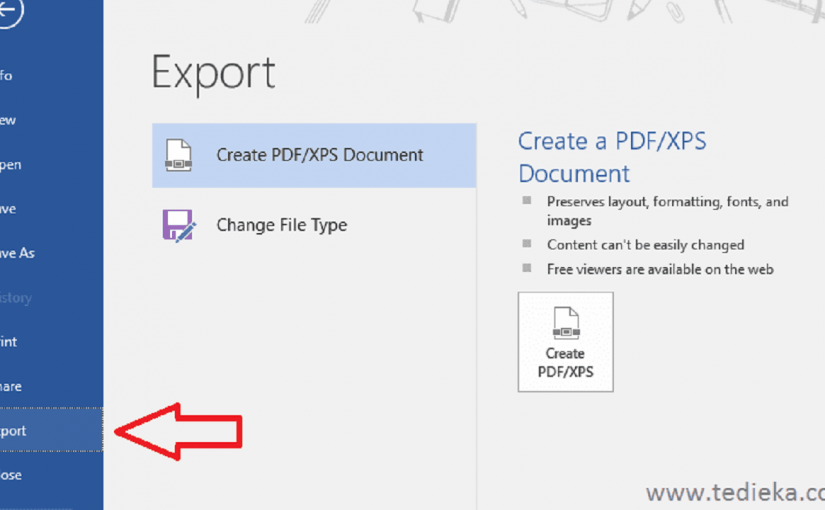Select the Export sidebar item
825x510 pixels.
click(x=52, y=430)
